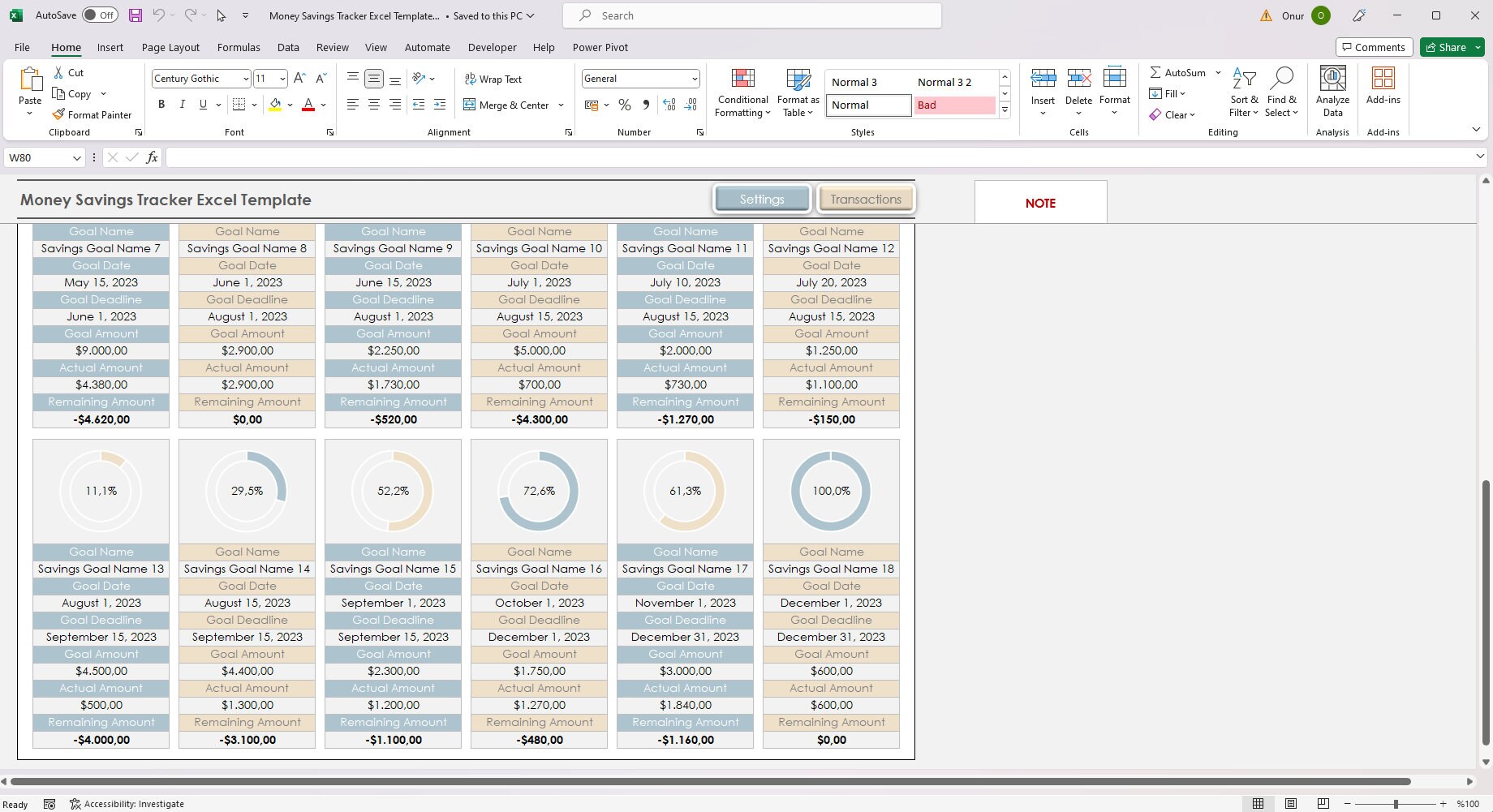The width and height of the screenshot is (1493, 812).
Task: Expand the General number format dropdown
Action: coord(694,78)
